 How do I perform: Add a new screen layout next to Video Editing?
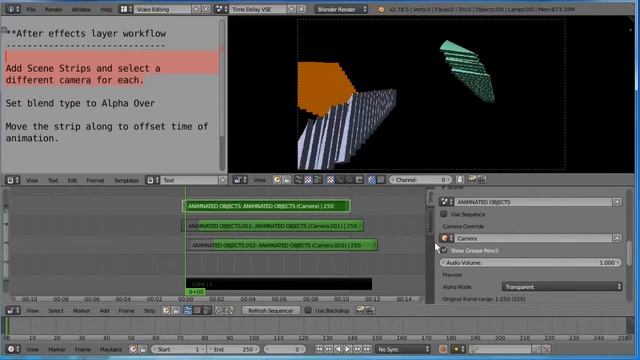(x=196, y=9)
